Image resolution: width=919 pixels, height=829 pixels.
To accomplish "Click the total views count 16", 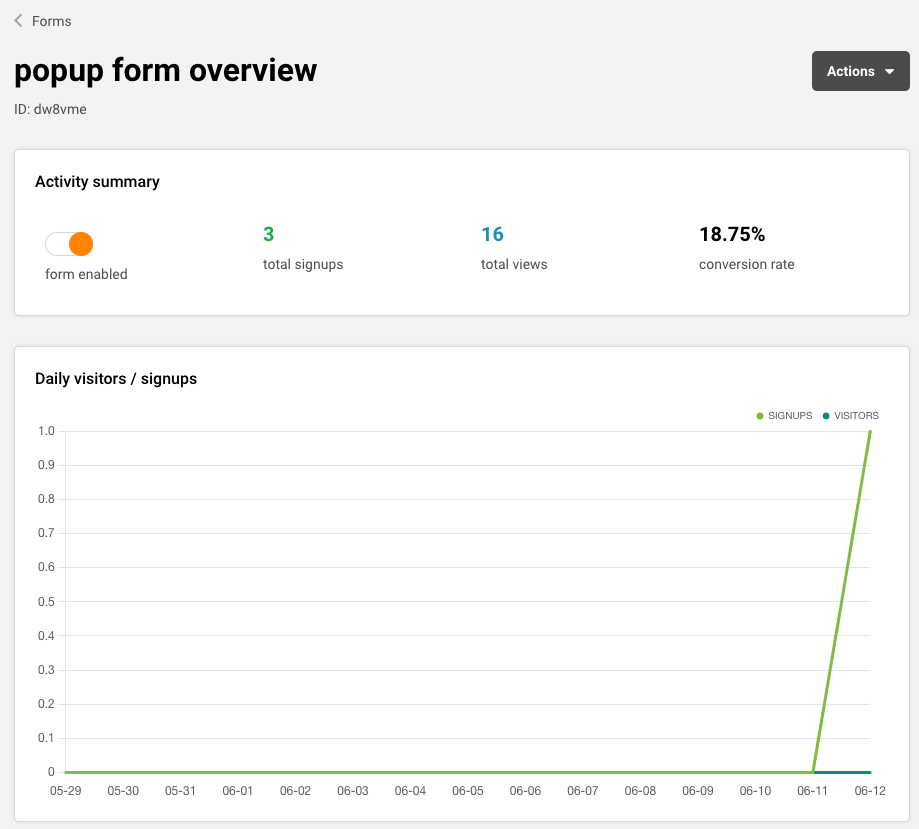I will [x=492, y=235].
